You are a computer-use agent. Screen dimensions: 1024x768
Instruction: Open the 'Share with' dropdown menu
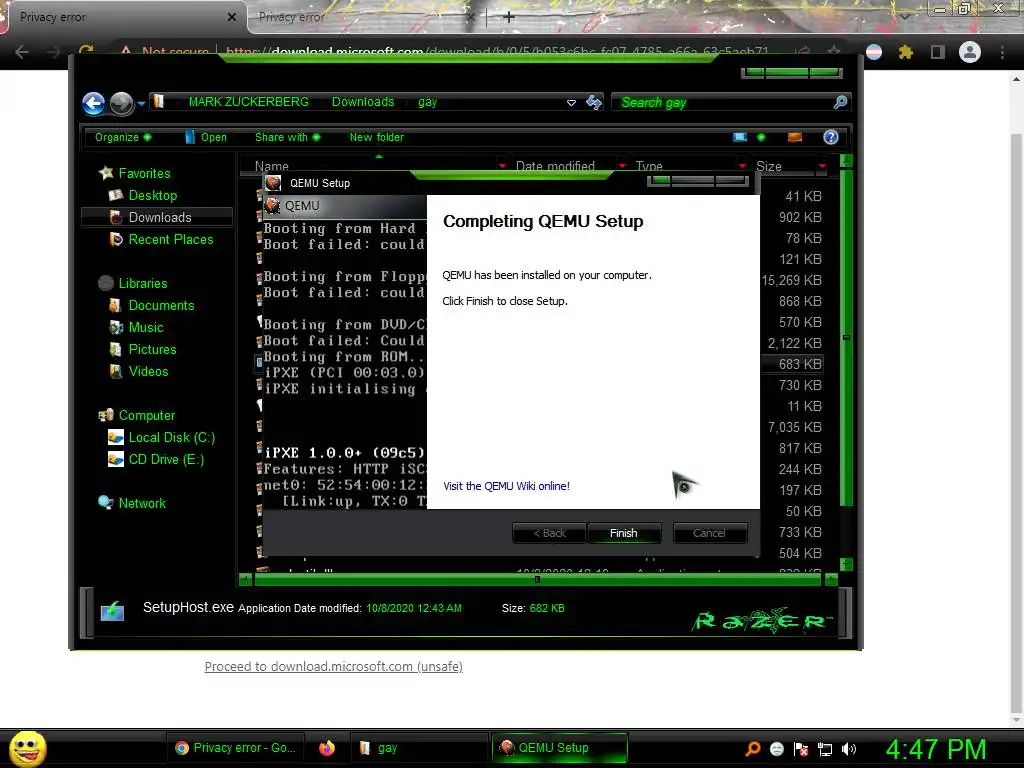tap(287, 137)
